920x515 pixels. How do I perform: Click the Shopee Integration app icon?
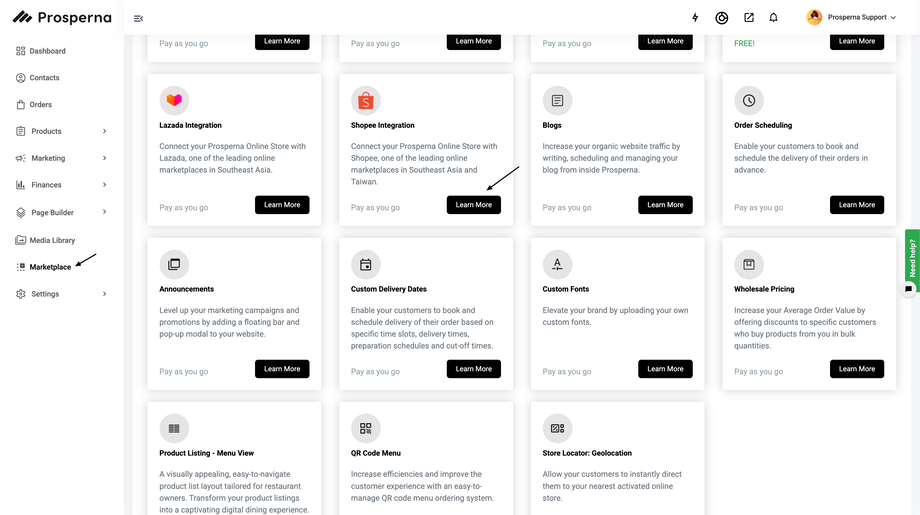pos(366,100)
